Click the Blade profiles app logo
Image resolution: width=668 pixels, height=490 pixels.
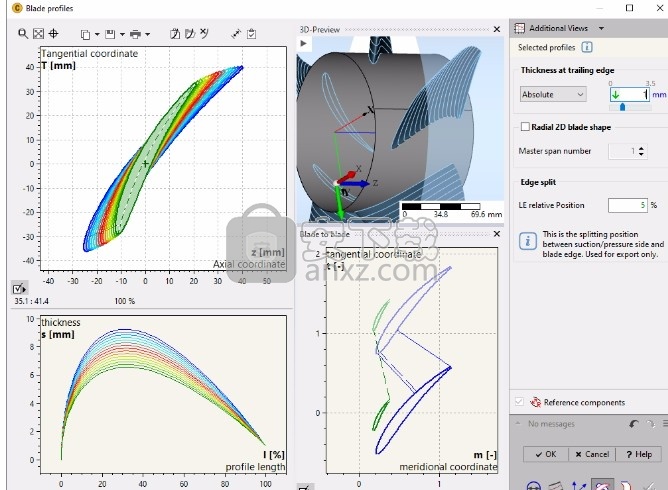tap(17, 8)
